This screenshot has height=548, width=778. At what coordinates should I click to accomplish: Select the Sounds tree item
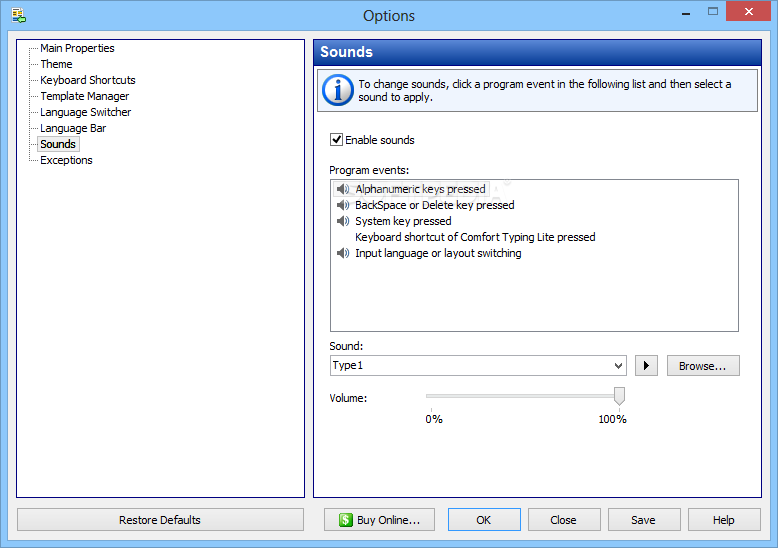click(x=58, y=144)
